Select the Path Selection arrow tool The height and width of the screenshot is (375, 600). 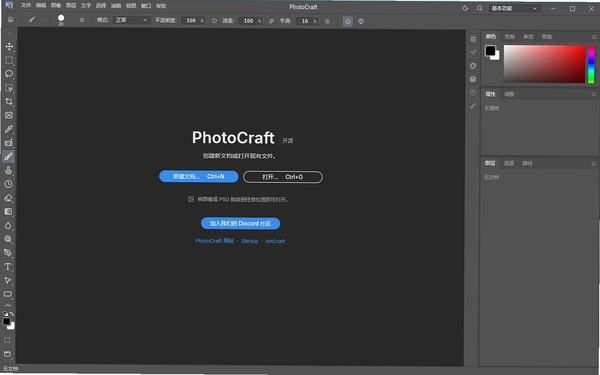[x=8, y=280]
